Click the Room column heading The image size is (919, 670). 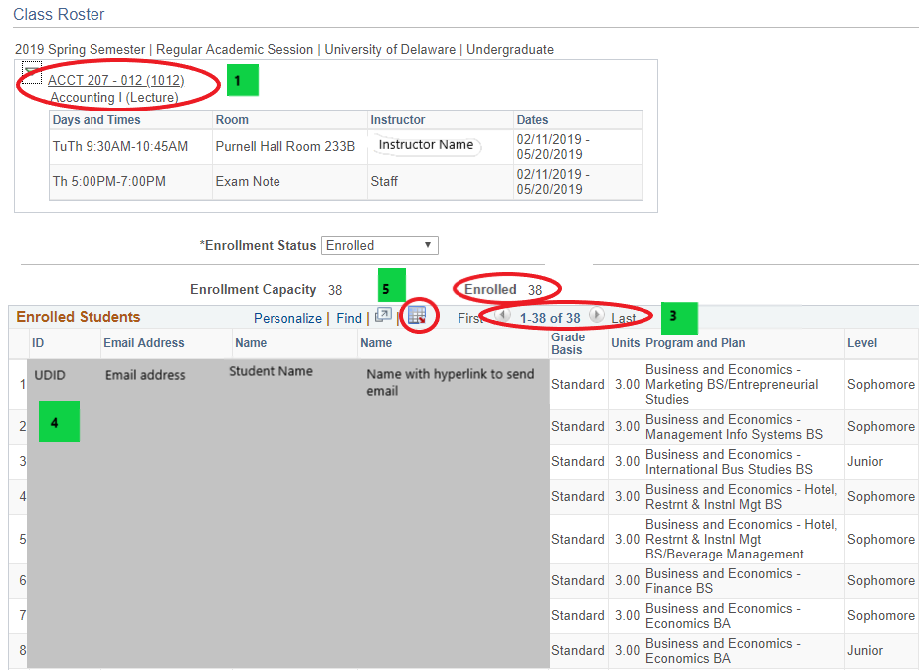pyautogui.click(x=232, y=120)
